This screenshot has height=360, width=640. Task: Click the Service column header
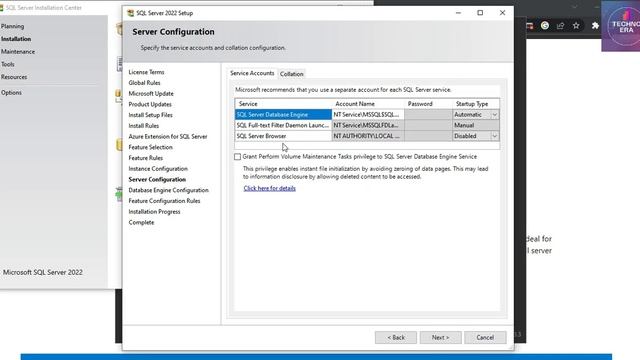coord(283,104)
